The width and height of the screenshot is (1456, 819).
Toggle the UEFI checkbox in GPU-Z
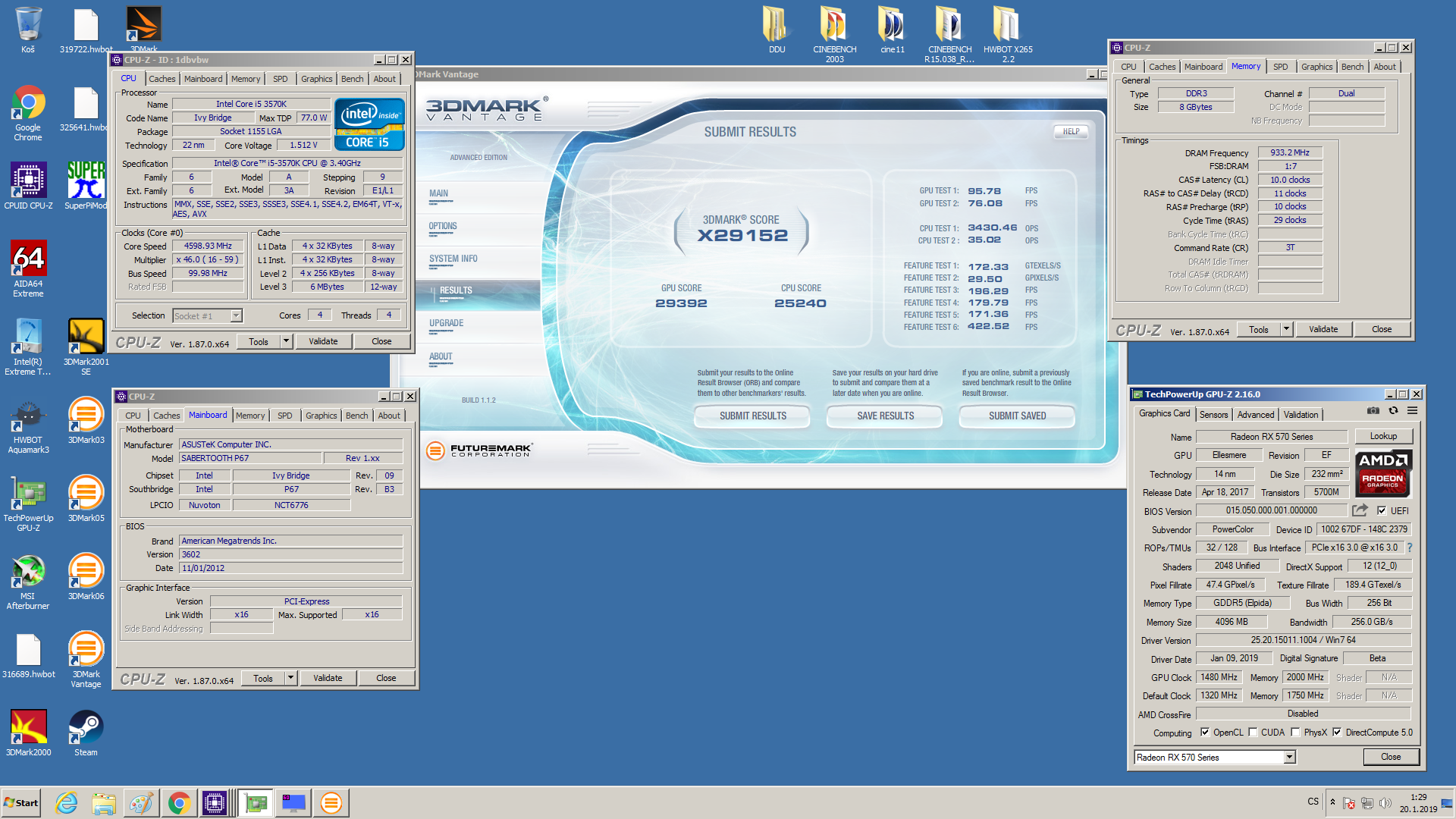[x=1382, y=510]
